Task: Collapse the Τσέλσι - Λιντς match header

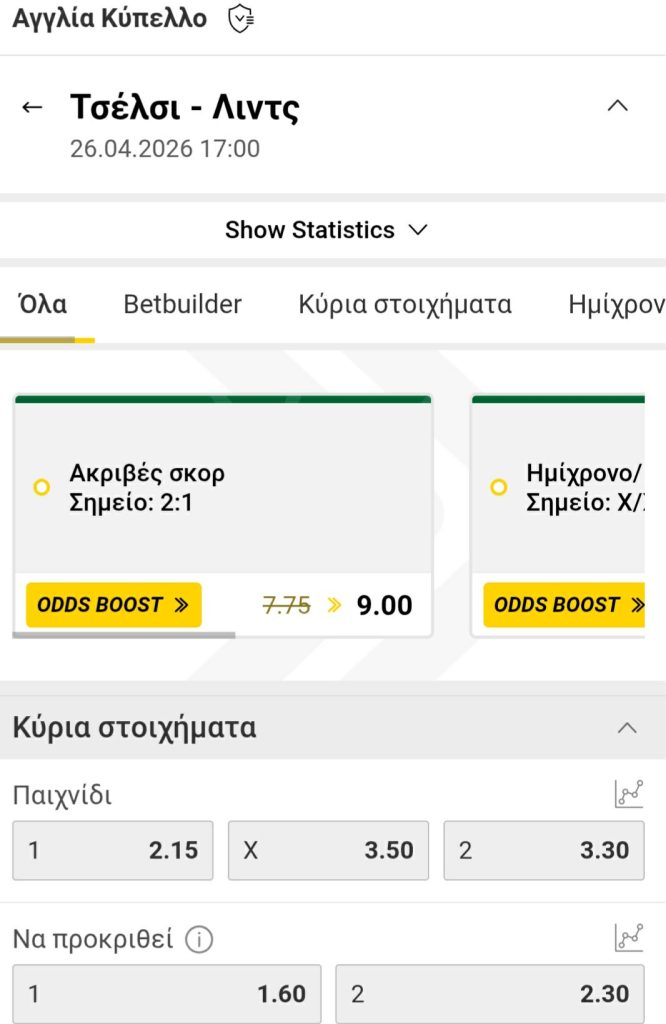Action: click(618, 106)
